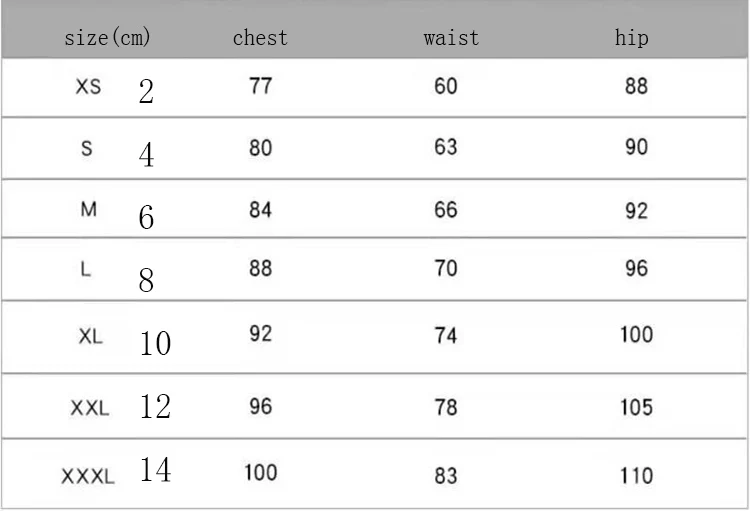
Task: Click the "hip" column header
Action: point(632,39)
